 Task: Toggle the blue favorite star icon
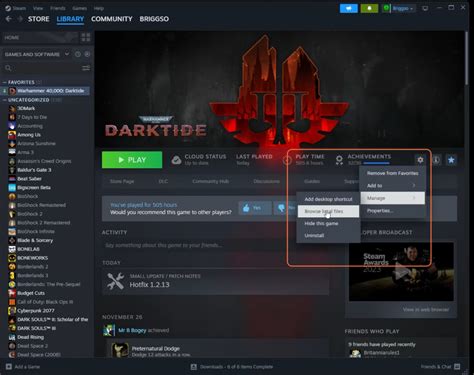(x=451, y=160)
